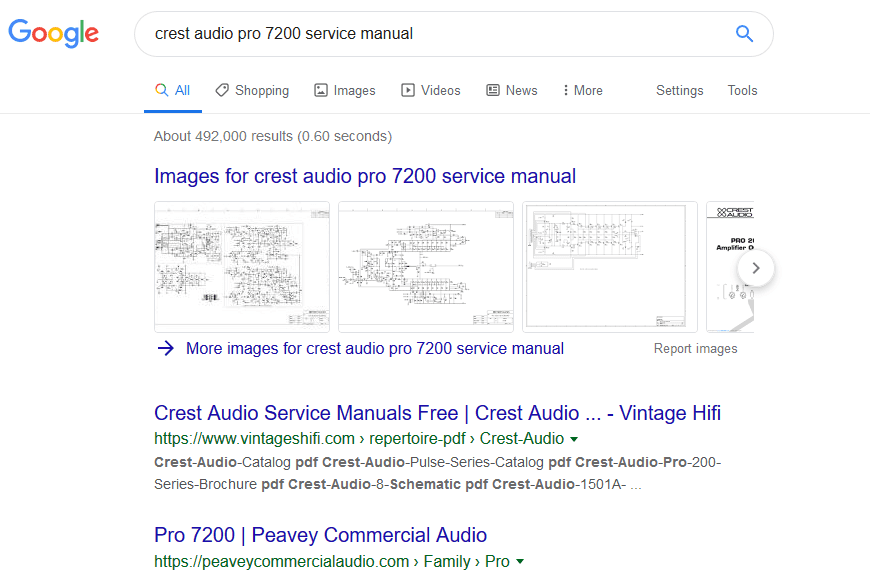The image size is (870, 576).
Task: Select the News tab
Action: [x=511, y=90]
